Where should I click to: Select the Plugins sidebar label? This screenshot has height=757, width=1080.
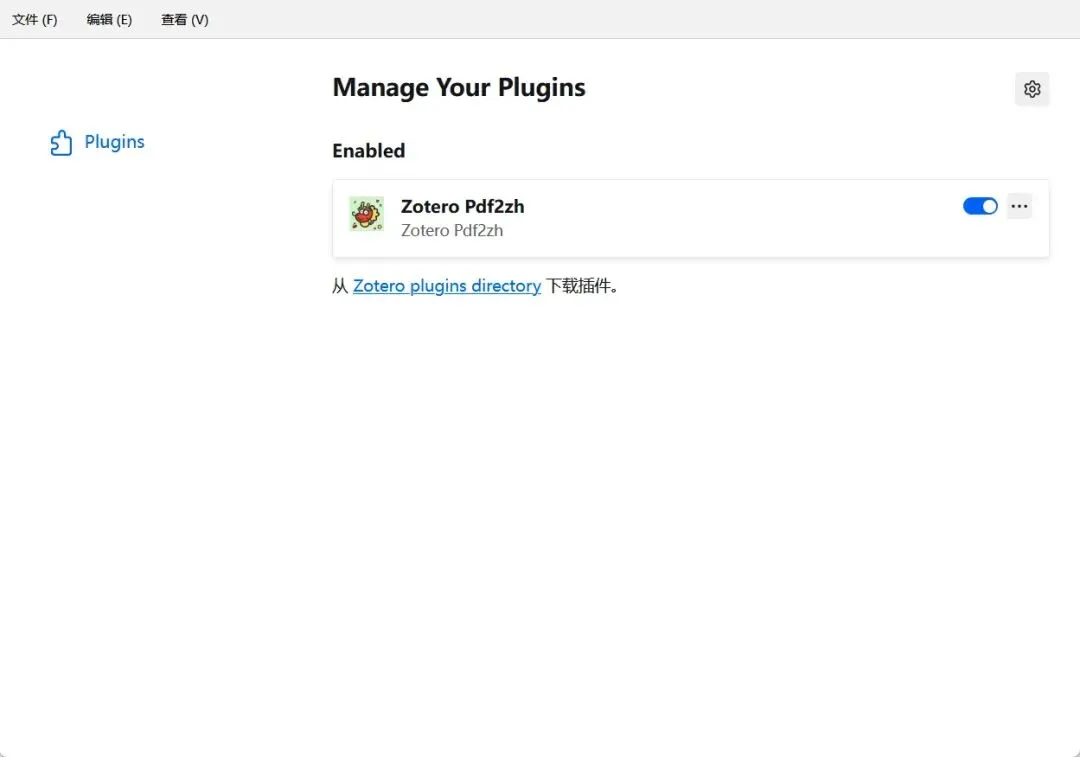click(x=114, y=142)
